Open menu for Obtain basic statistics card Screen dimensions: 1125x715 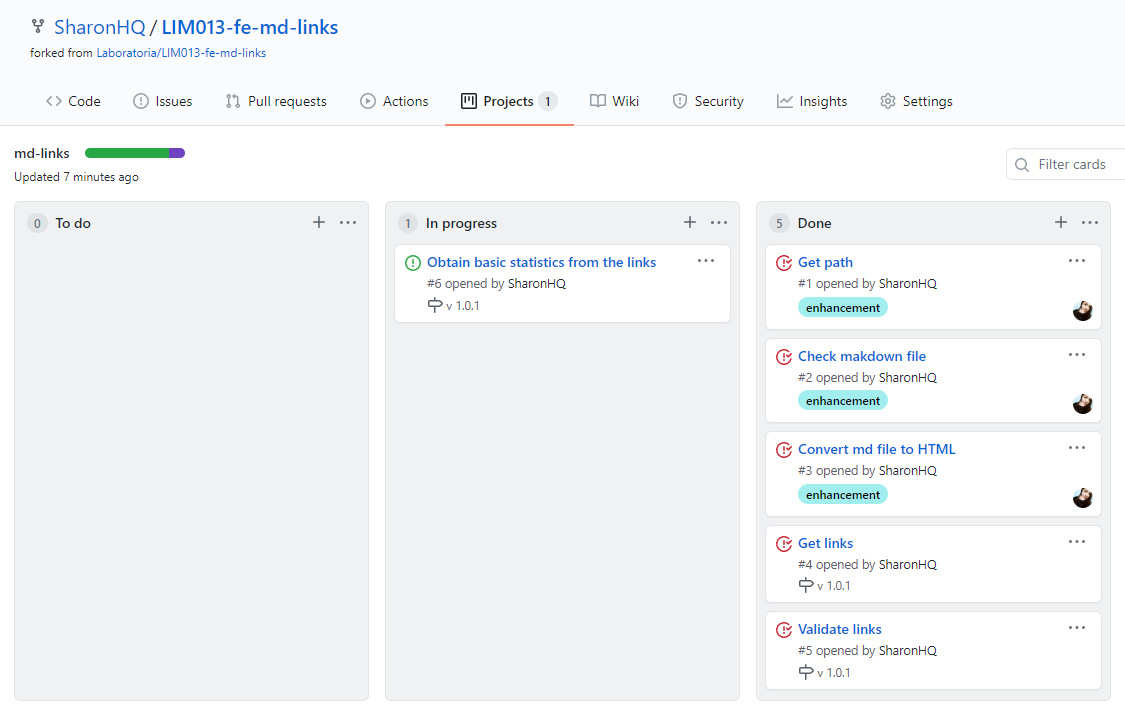pos(706,260)
